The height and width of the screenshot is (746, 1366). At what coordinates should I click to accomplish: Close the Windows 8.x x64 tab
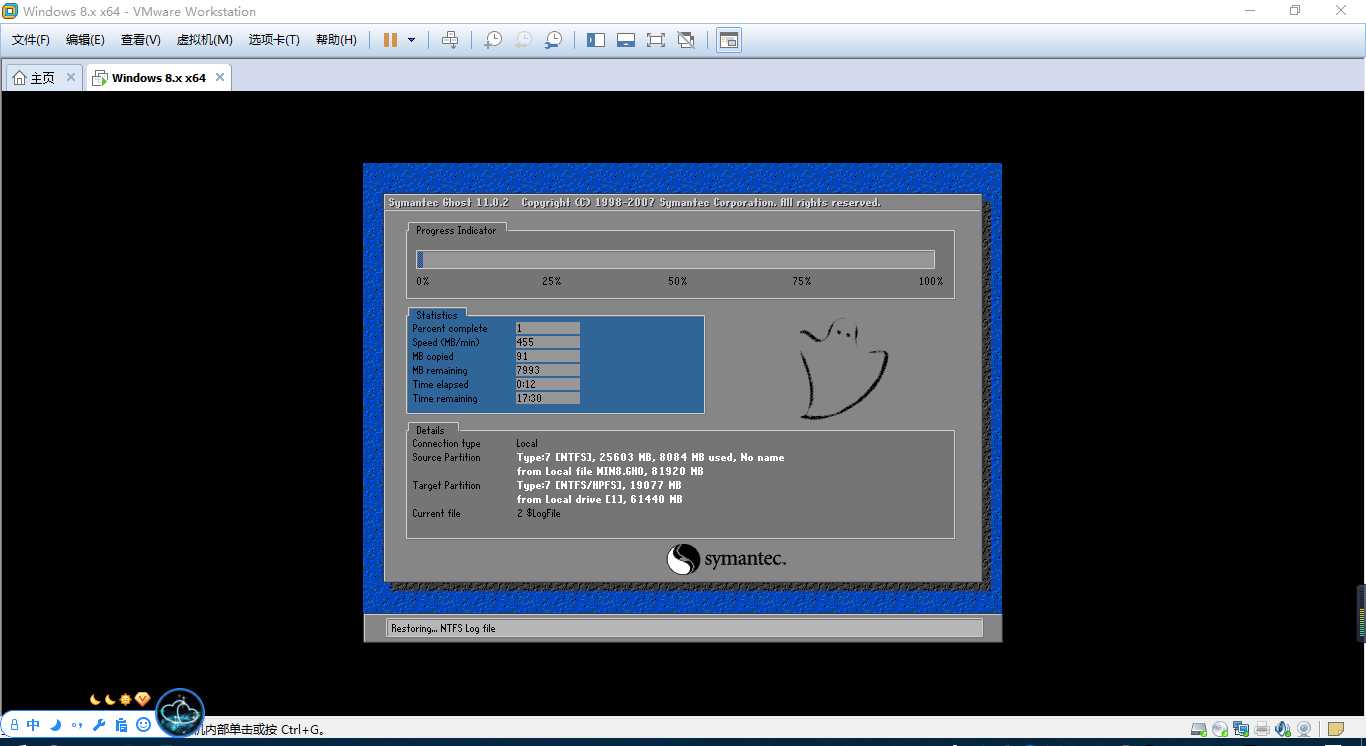tap(221, 77)
